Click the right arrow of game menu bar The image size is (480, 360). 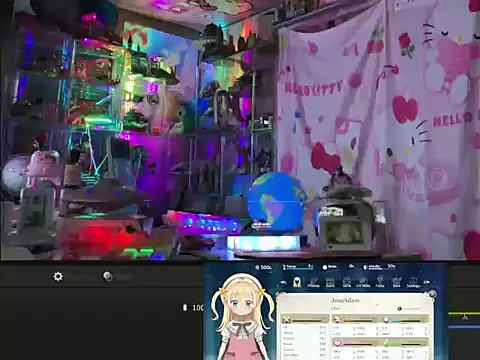coord(426,282)
